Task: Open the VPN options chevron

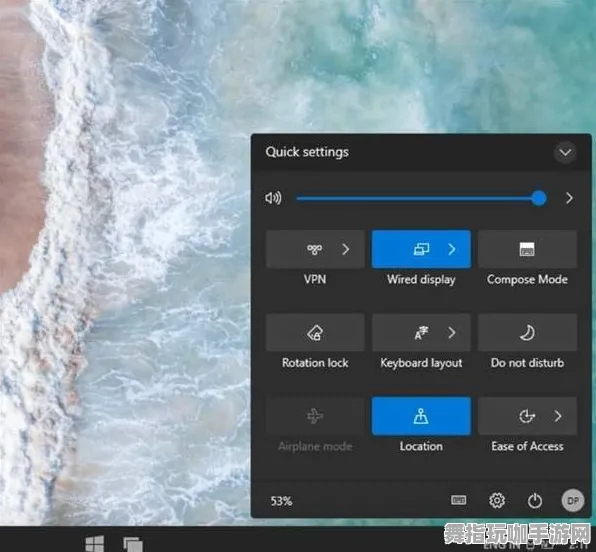Action: (345, 249)
